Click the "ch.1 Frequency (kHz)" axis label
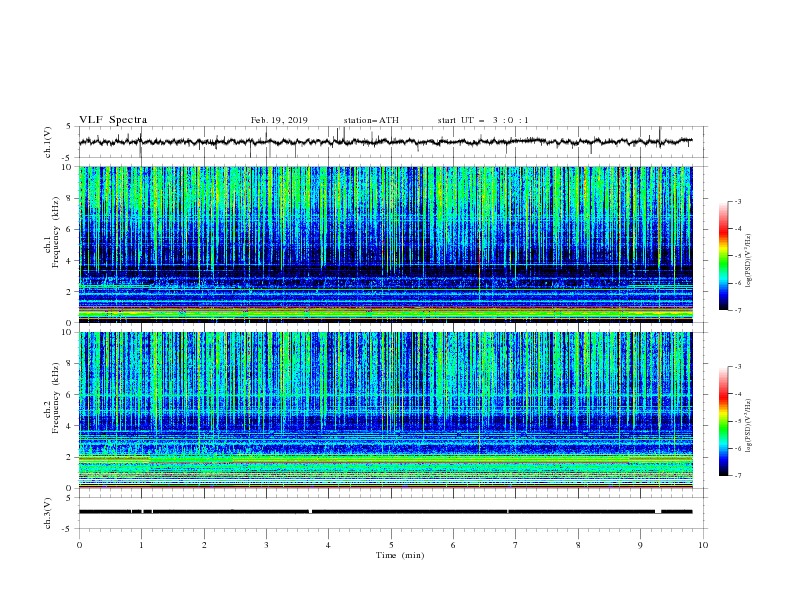 [x=52, y=232]
